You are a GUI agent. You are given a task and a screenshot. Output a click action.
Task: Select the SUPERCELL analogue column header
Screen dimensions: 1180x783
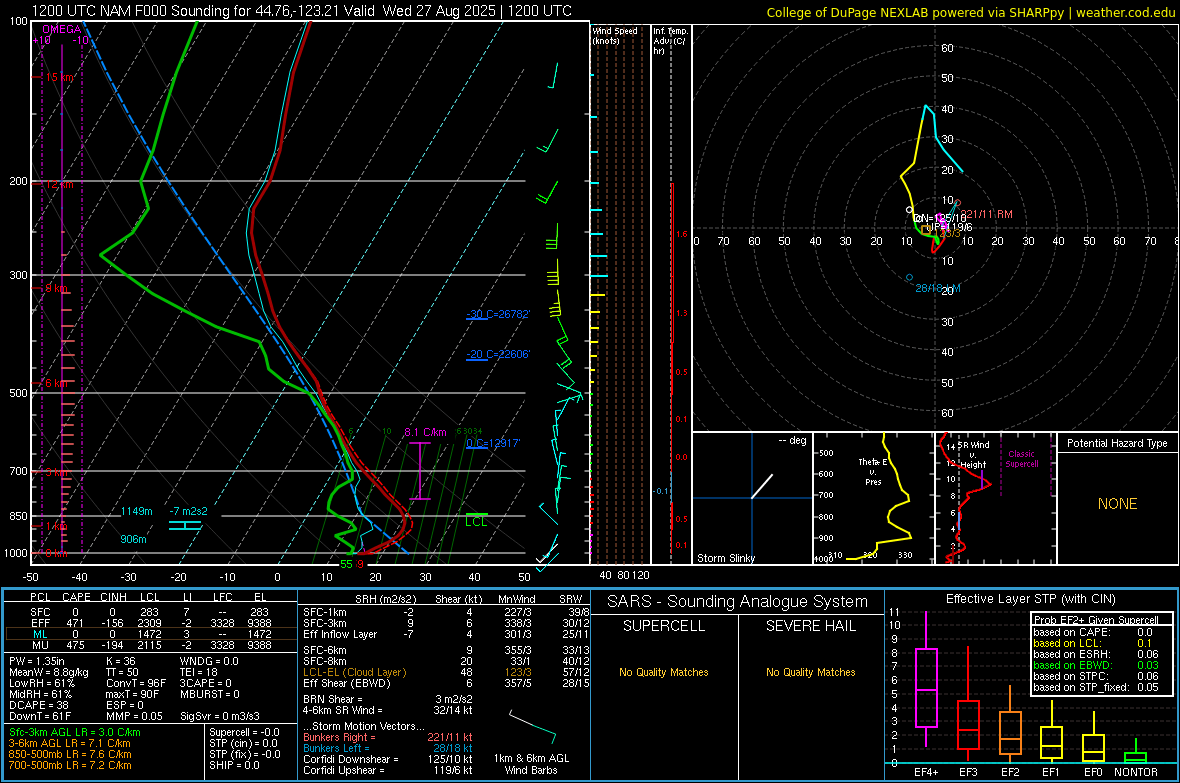664,626
